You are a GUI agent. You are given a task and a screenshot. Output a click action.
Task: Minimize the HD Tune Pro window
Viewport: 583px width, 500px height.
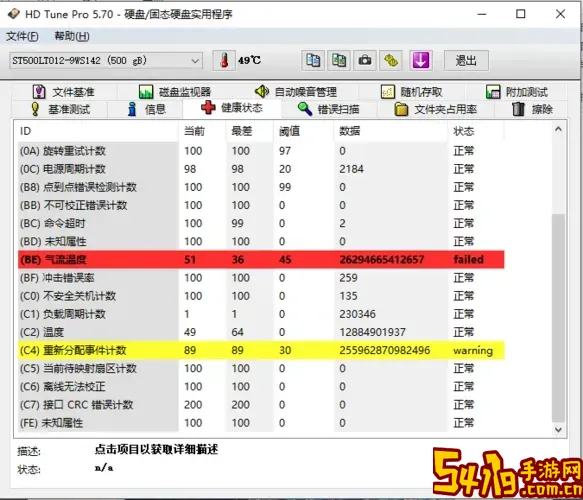pos(482,14)
